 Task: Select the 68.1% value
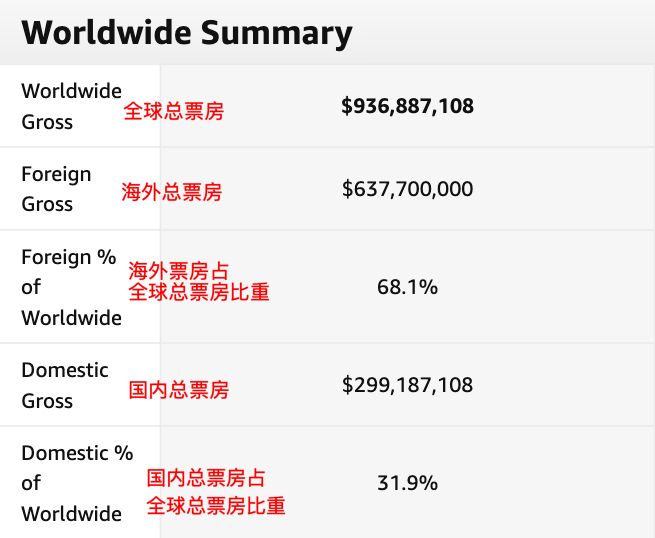[407, 287]
